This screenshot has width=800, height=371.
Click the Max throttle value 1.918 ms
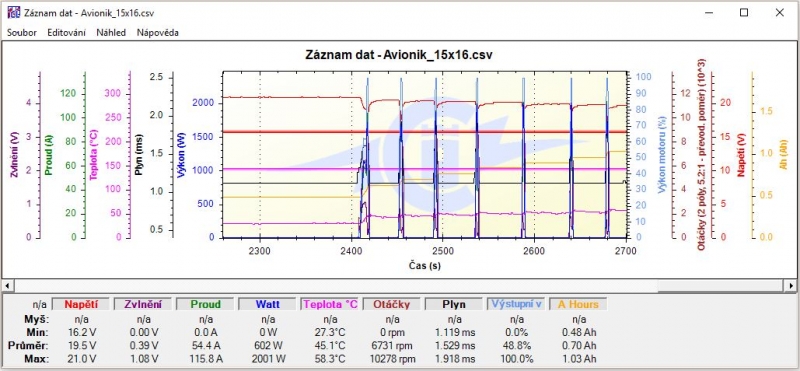pos(454,359)
